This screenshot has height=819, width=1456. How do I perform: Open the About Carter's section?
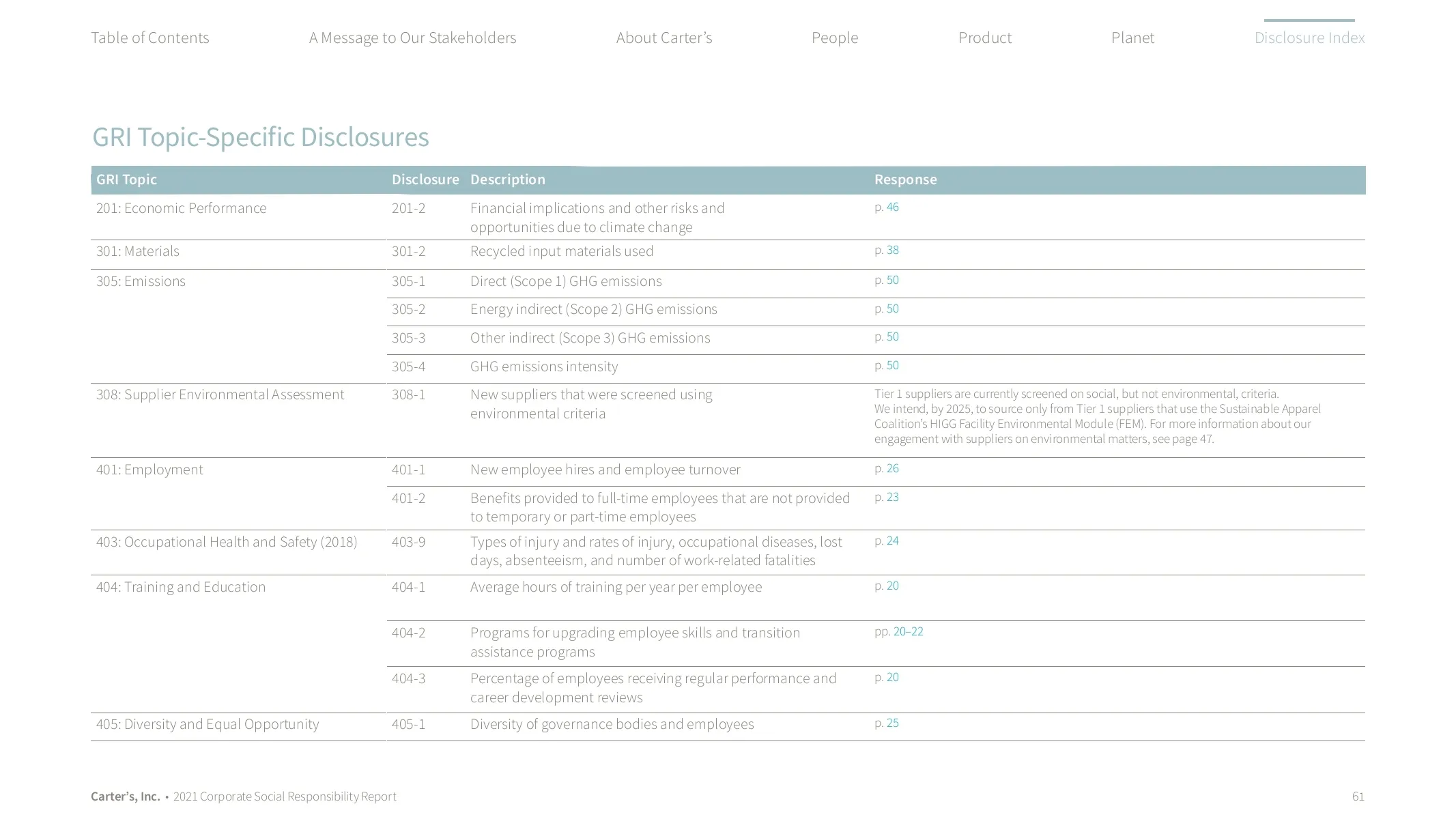(x=663, y=38)
